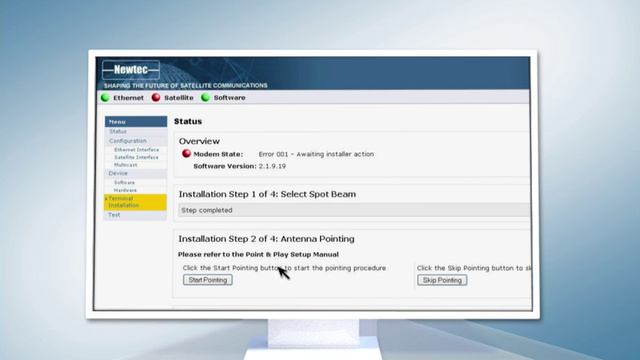The width and height of the screenshot is (640, 360).
Task: Click the green Ethernet status indicator
Action: point(105,98)
